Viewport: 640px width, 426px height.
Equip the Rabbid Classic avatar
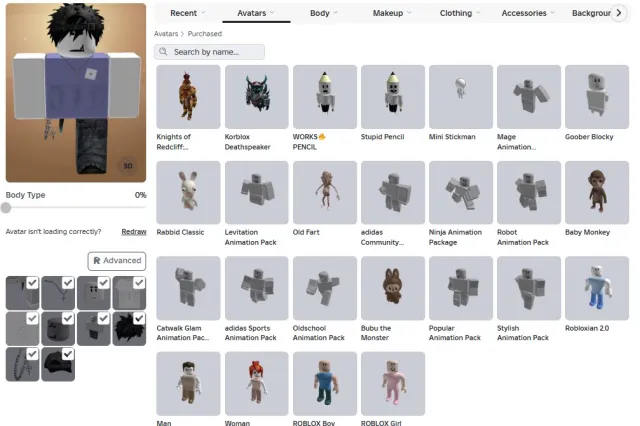(x=188, y=192)
